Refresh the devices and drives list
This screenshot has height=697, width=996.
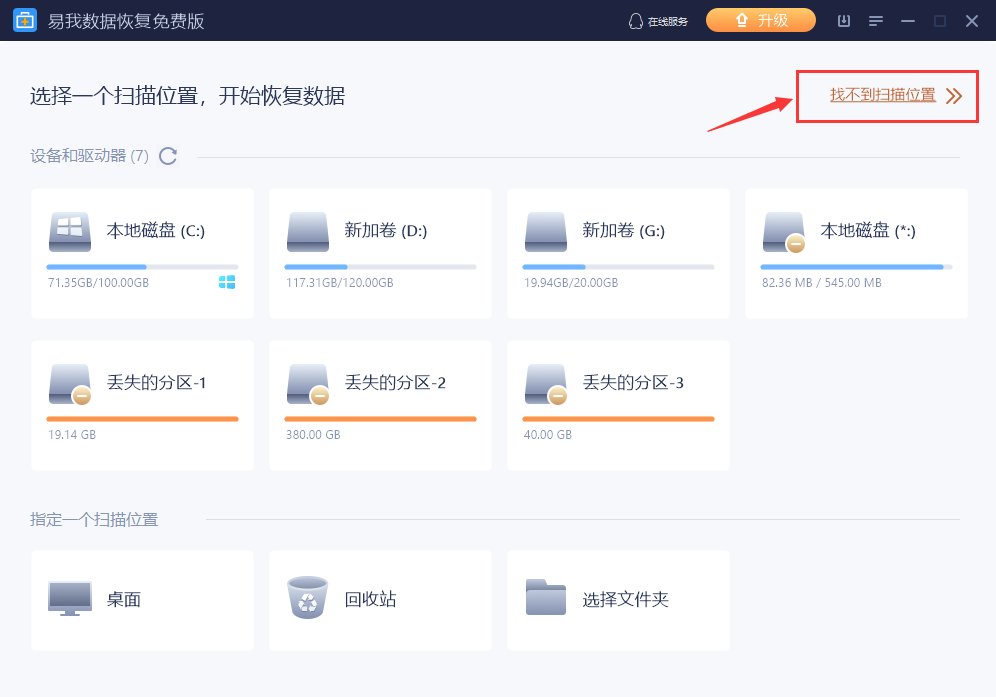(168, 156)
